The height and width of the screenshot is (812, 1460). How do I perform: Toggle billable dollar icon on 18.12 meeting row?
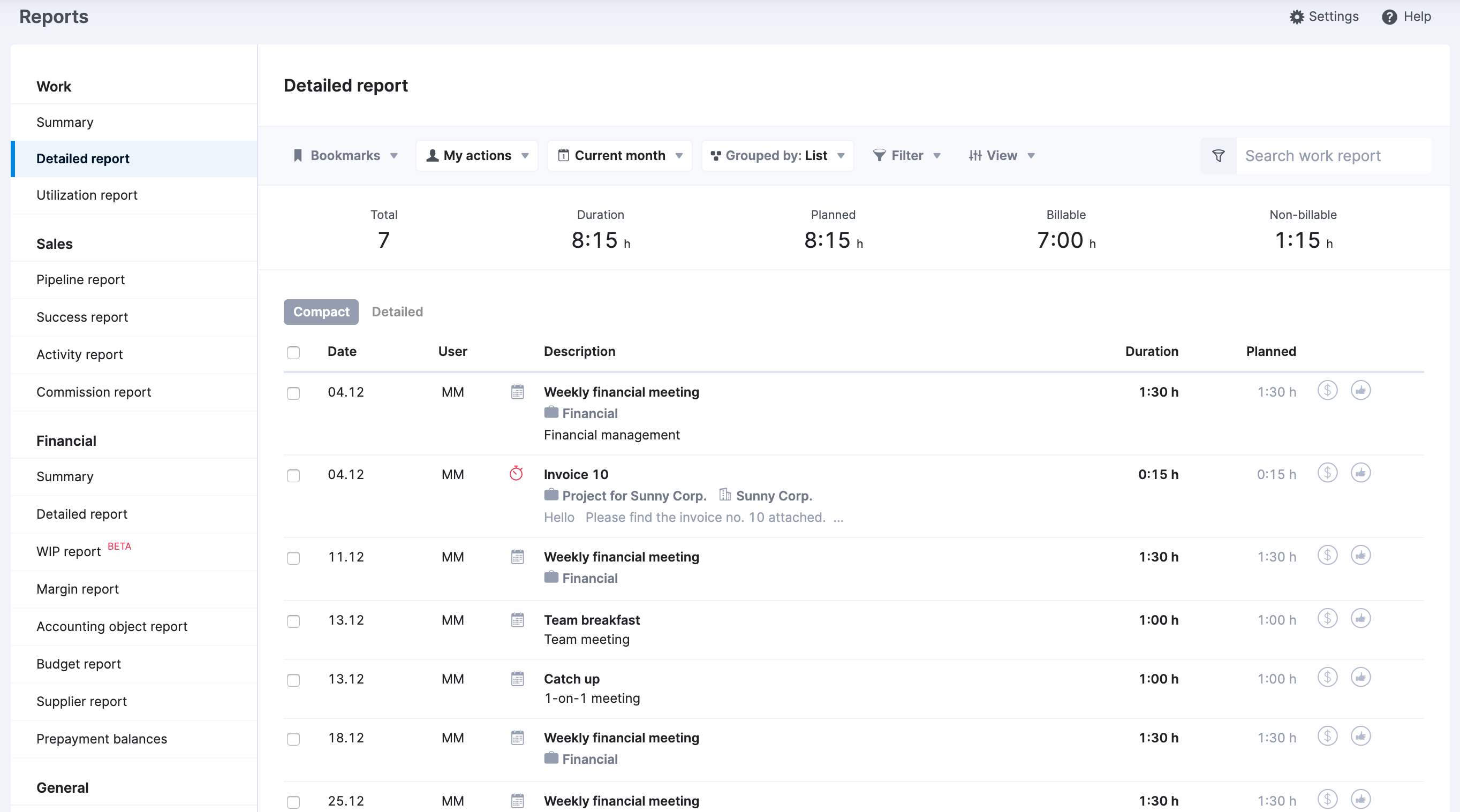[x=1327, y=736]
